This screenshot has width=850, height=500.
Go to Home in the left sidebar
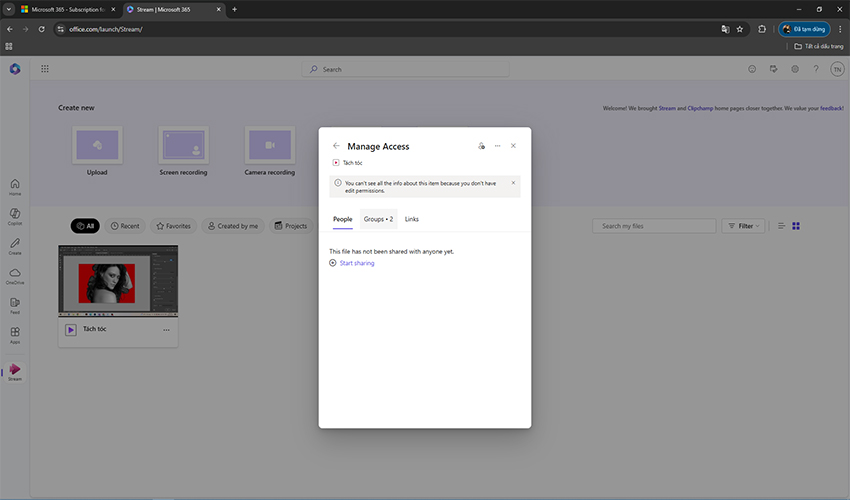click(15, 187)
